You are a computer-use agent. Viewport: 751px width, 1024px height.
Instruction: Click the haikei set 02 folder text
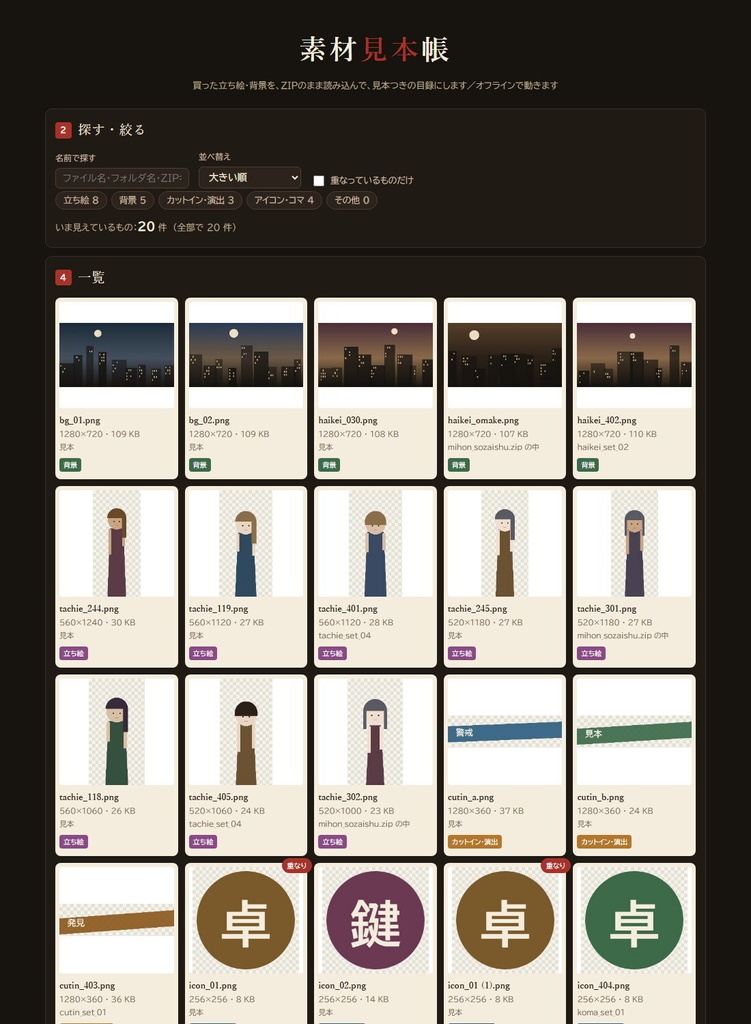[x=603, y=447]
